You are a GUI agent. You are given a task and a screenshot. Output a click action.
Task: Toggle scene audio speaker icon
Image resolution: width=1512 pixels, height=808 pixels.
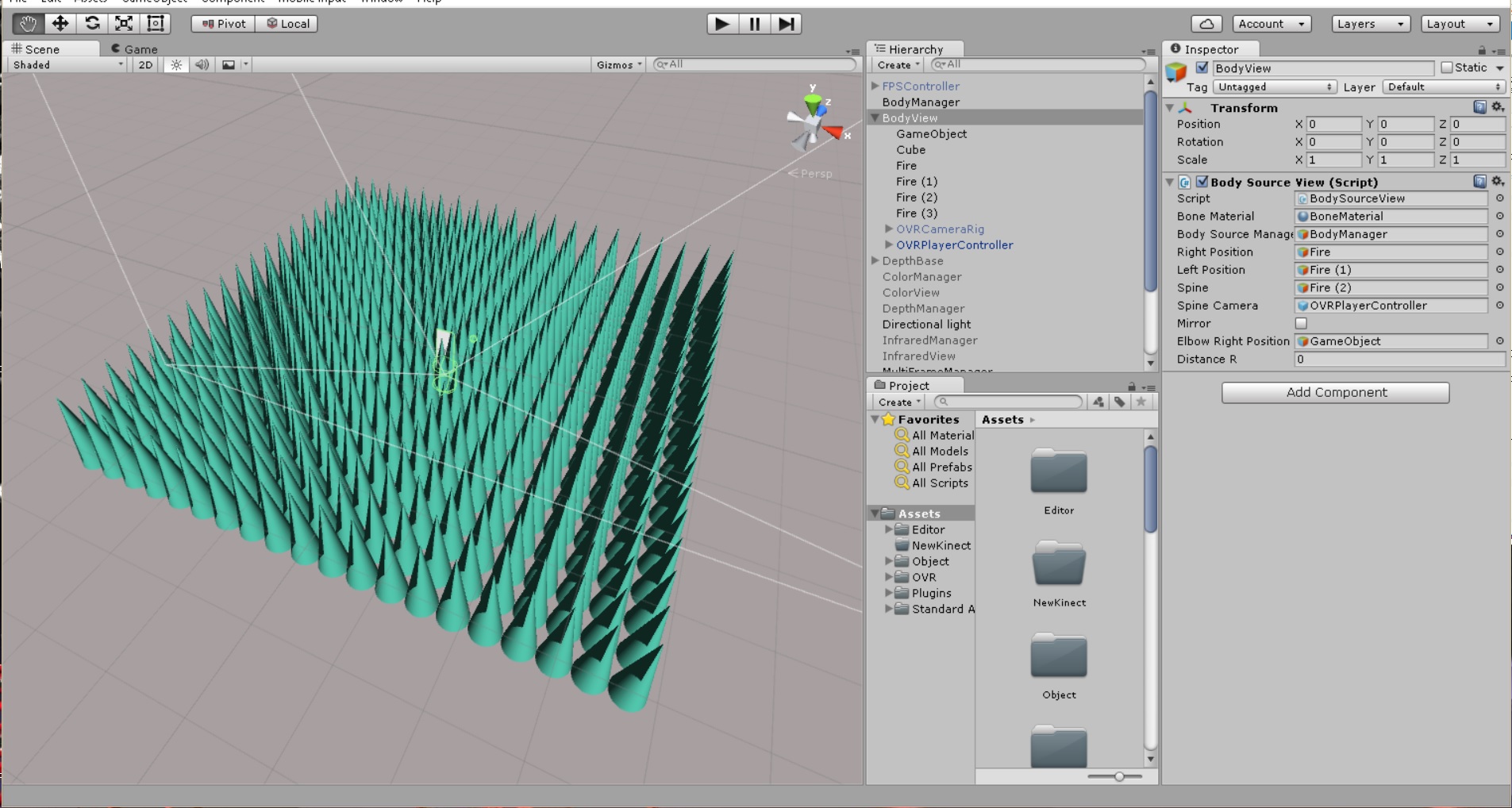202,65
